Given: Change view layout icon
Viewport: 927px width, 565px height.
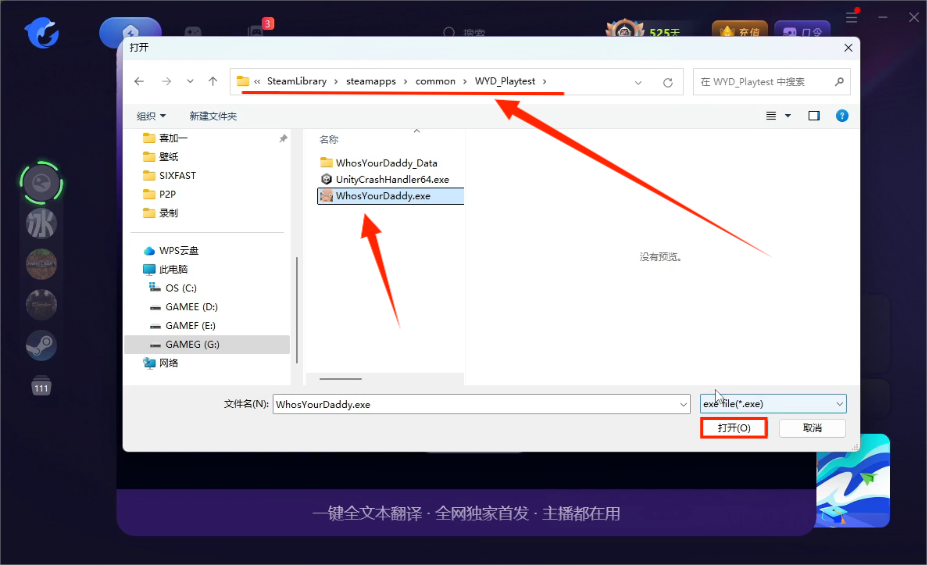Looking at the screenshot, I should (771, 116).
